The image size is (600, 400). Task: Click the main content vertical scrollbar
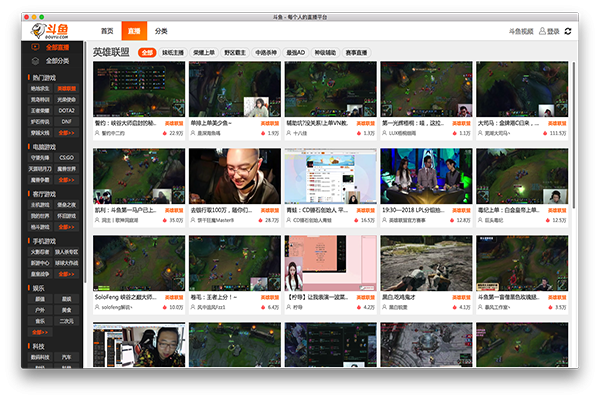(x=574, y=134)
